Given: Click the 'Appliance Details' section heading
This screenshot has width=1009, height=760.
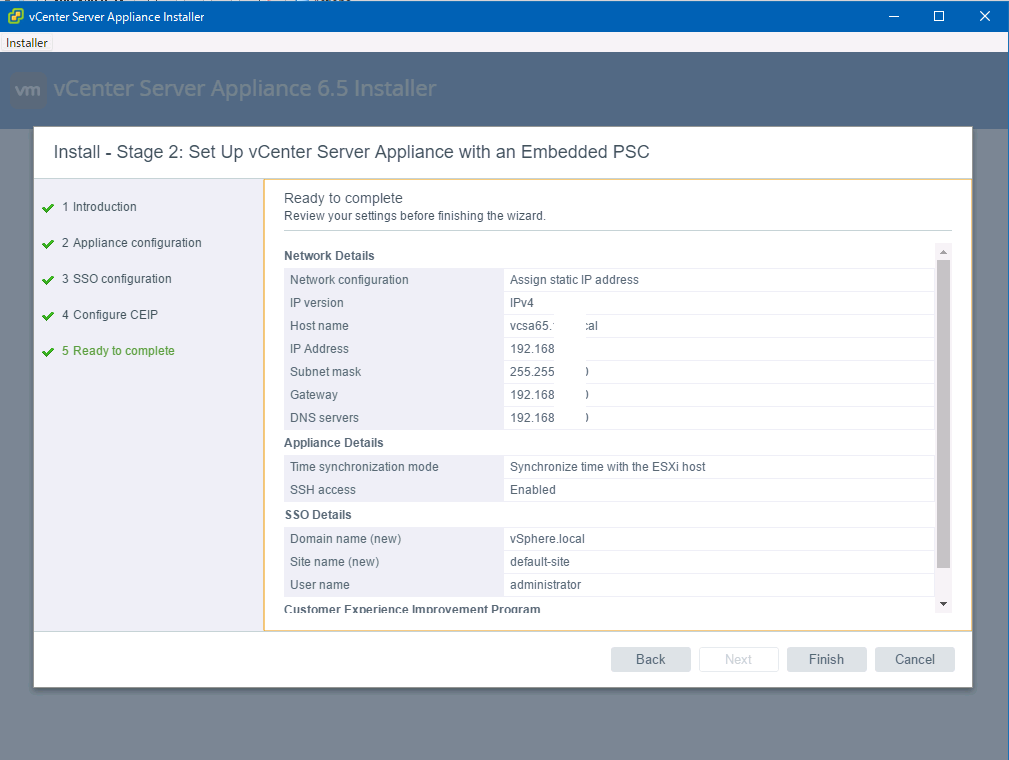Looking at the screenshot, I should pyautogui.click(x=333, y=443).
